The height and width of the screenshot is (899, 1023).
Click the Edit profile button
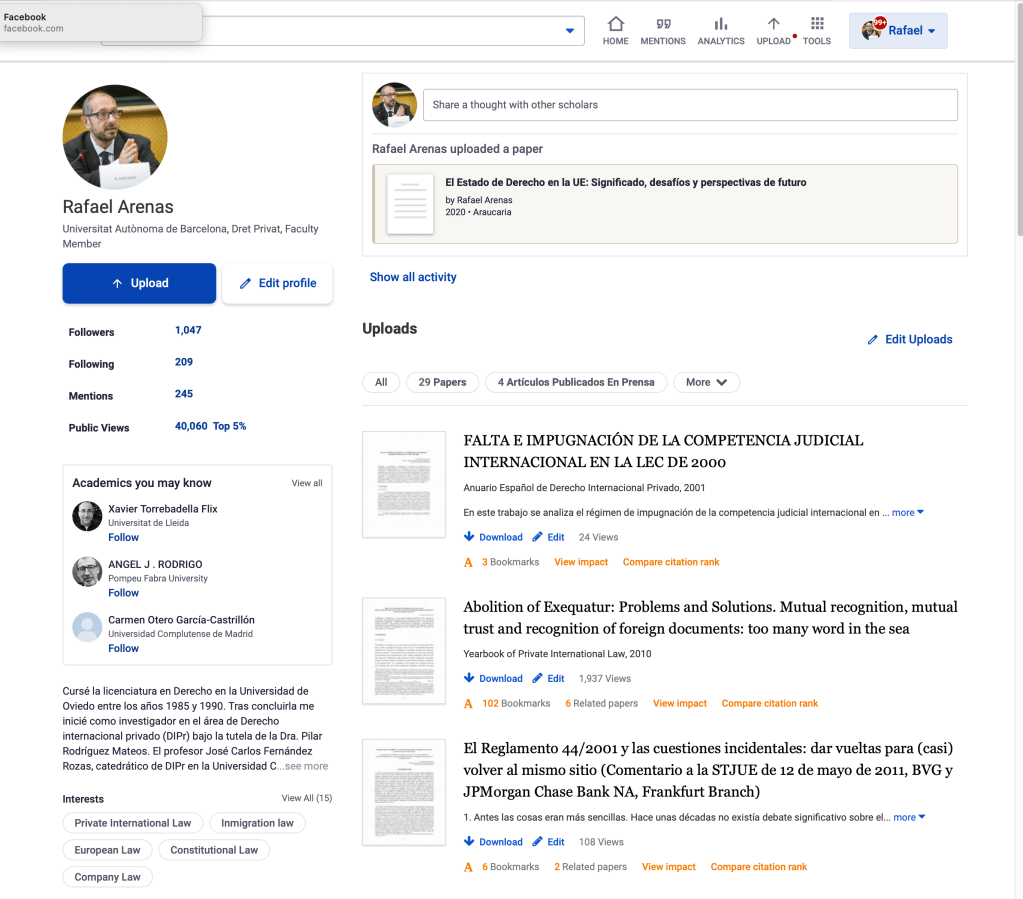tap(277, 283)
